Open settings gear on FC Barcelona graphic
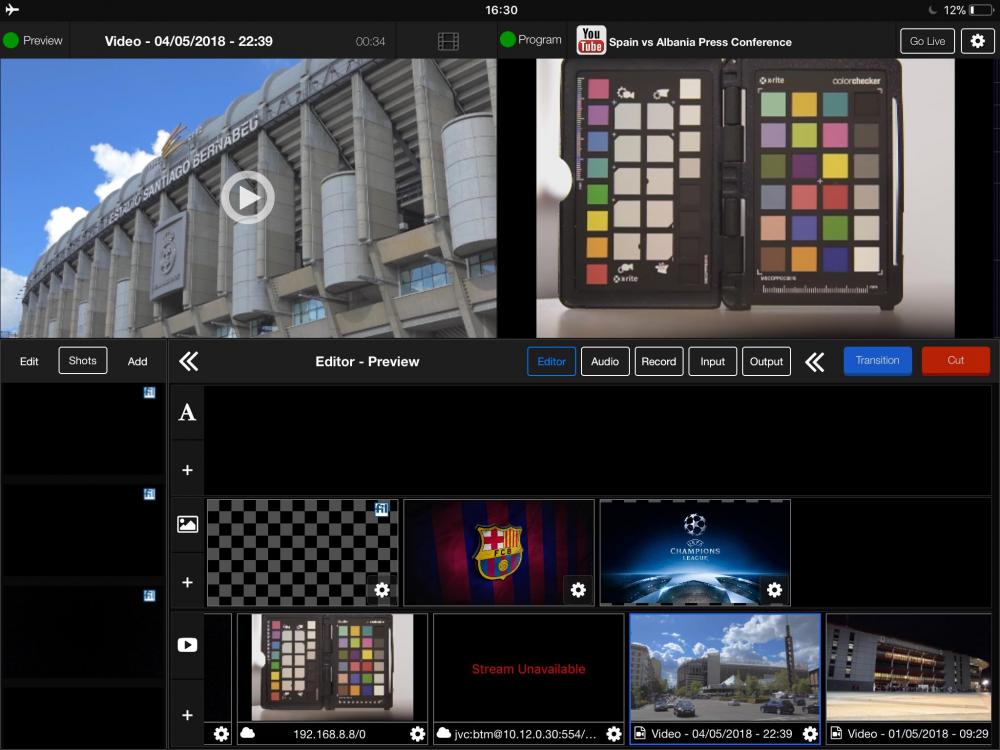This screenshot has height=750, width=1000. pos(578,590)
